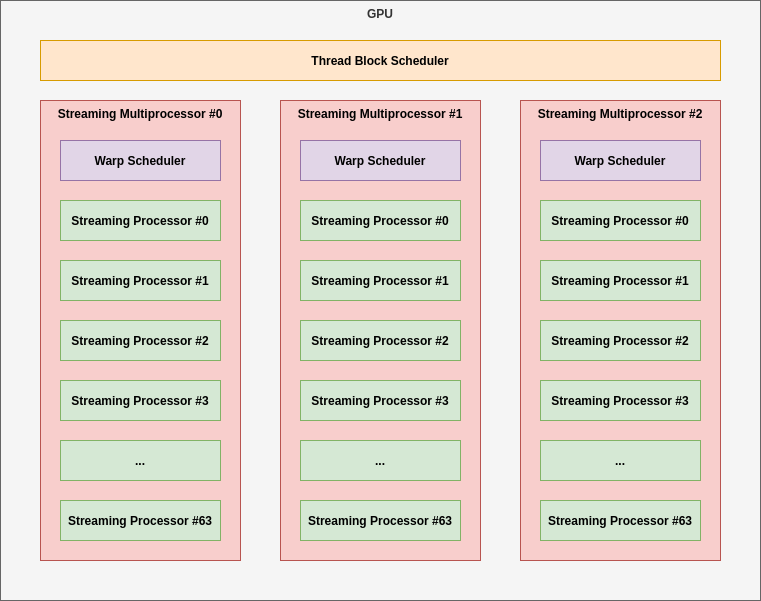This screenshot has height=601, width=761.
Task: Click the Thread Block Scheduler box
Action: click(380, 61)
